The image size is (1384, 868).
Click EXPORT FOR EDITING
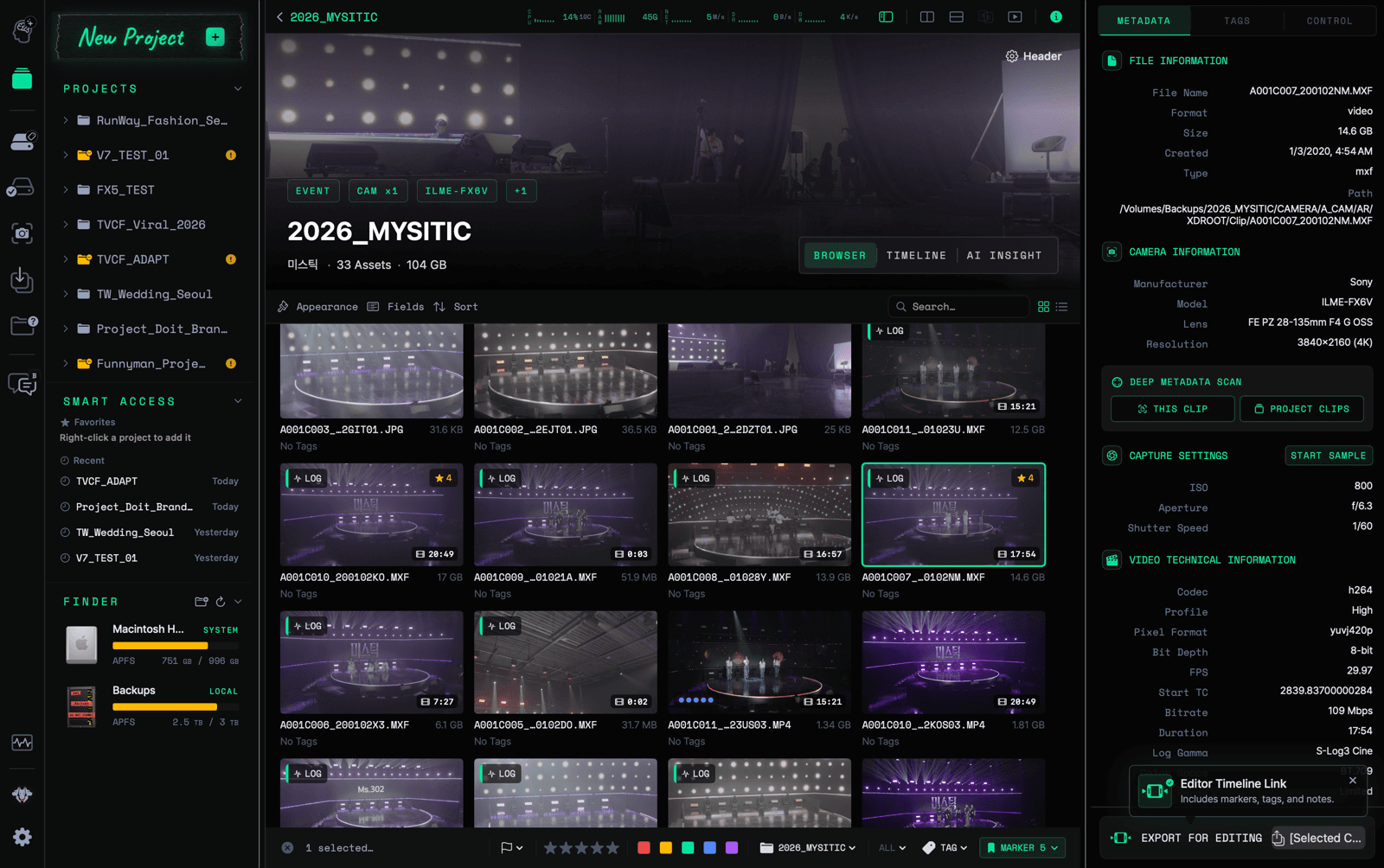click(1187, 838)
